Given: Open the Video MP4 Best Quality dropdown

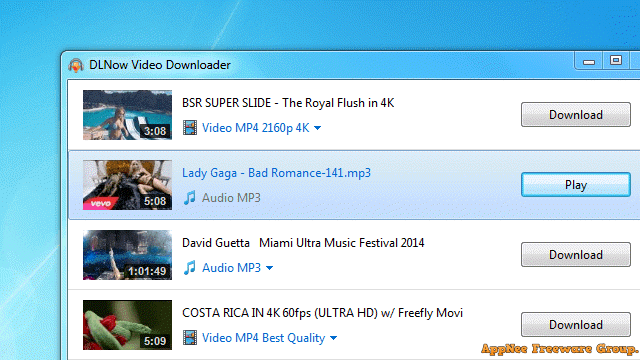Looking at the screenshot, I should (270, 338).
